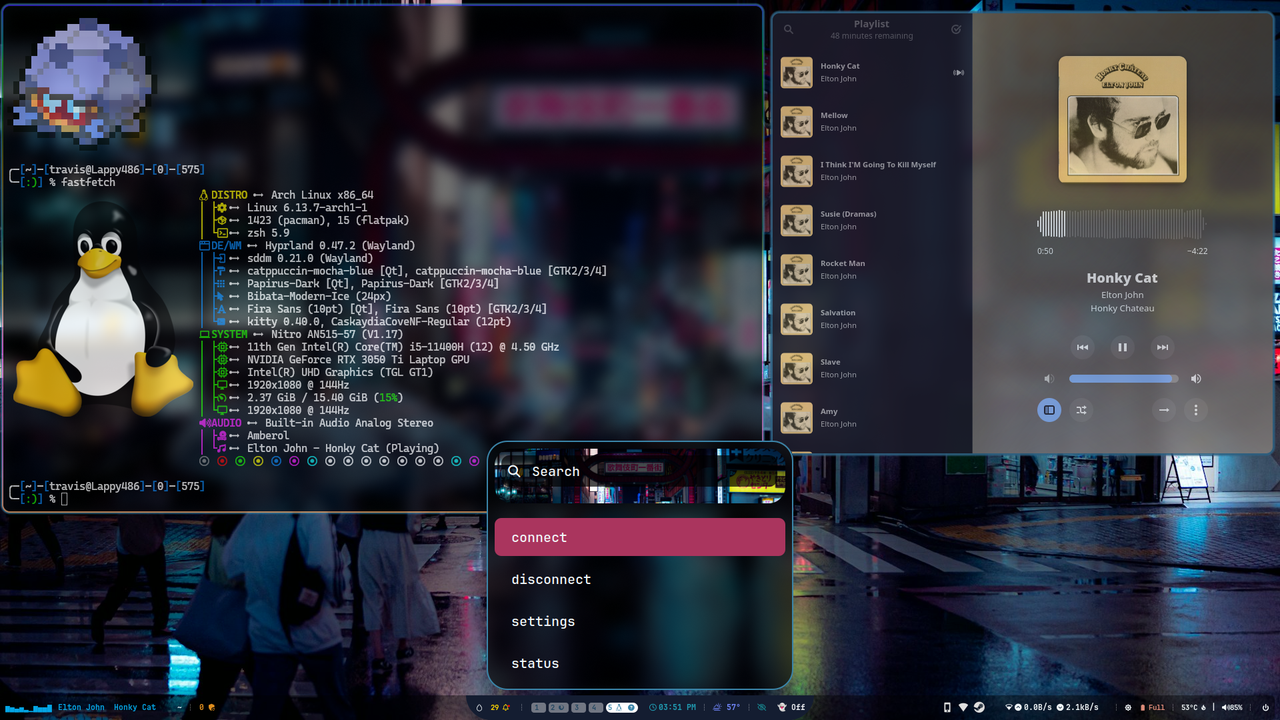Click the Mellow album thumbnail
The image size is (1280, 720).
(796, 121)
